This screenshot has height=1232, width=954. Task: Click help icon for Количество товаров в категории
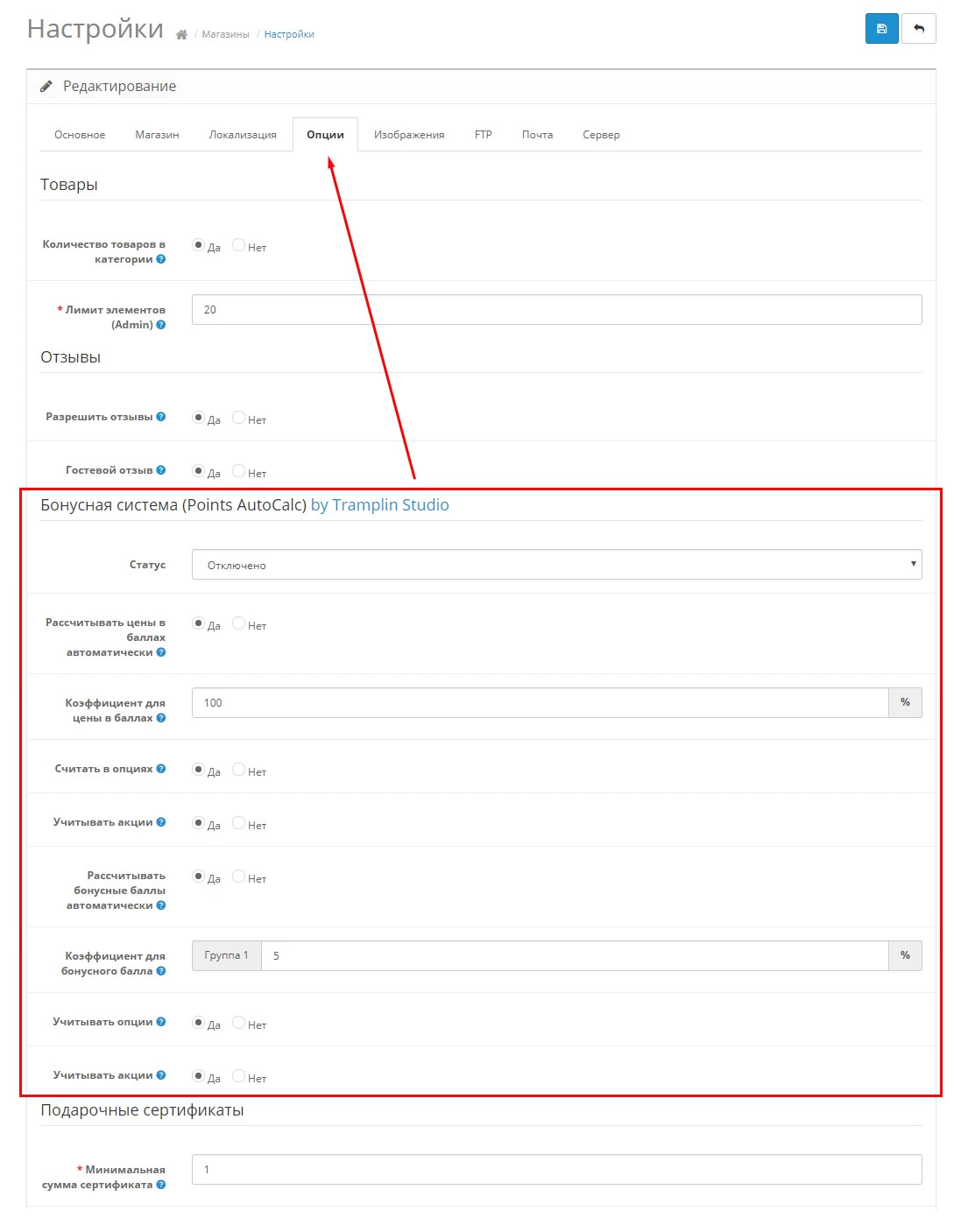click(x=160, y=259)
